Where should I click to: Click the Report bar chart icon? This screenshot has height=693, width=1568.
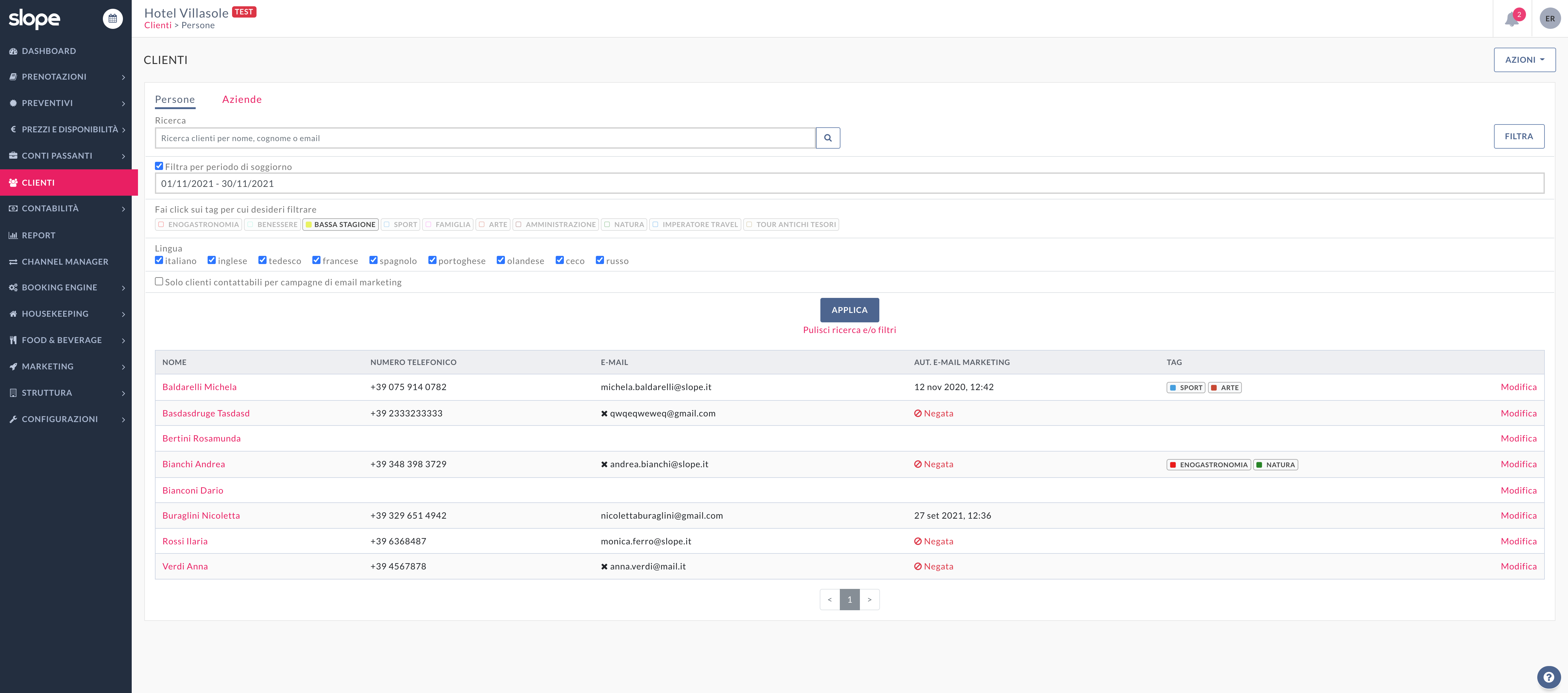(x=13, y=235)
